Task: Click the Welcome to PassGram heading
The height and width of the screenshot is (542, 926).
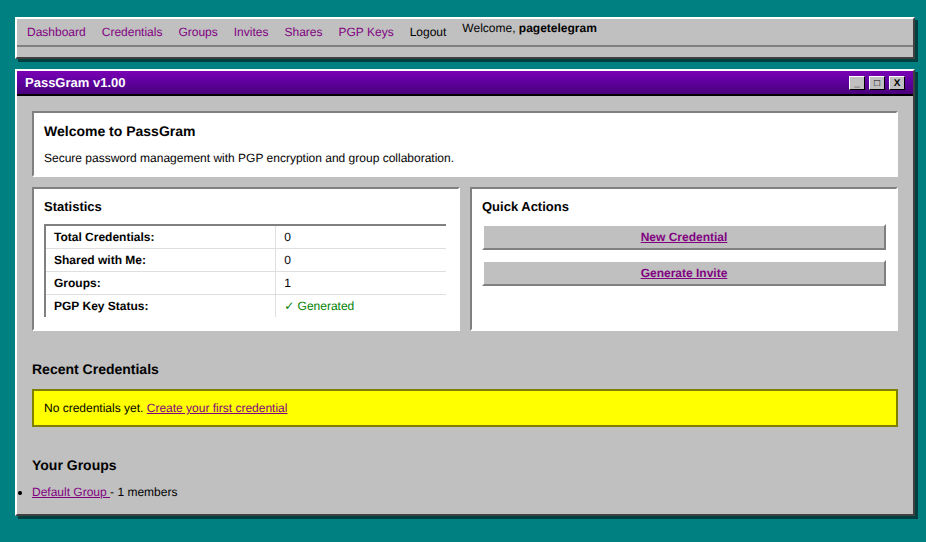Action: pos(120,131)
